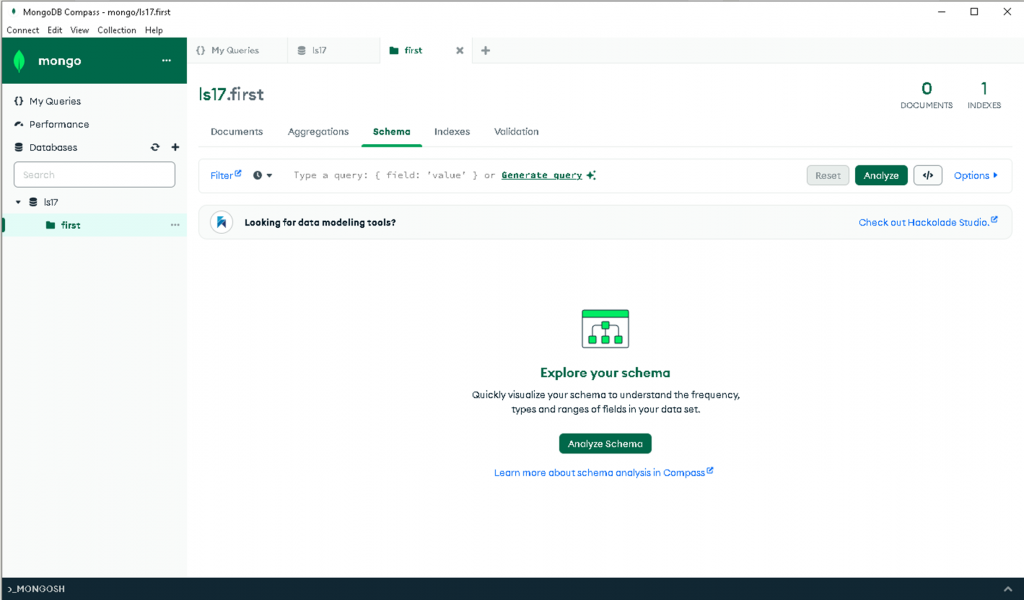Expand the query Options panel
The image size is (1024, 600).
pos(975,175)
